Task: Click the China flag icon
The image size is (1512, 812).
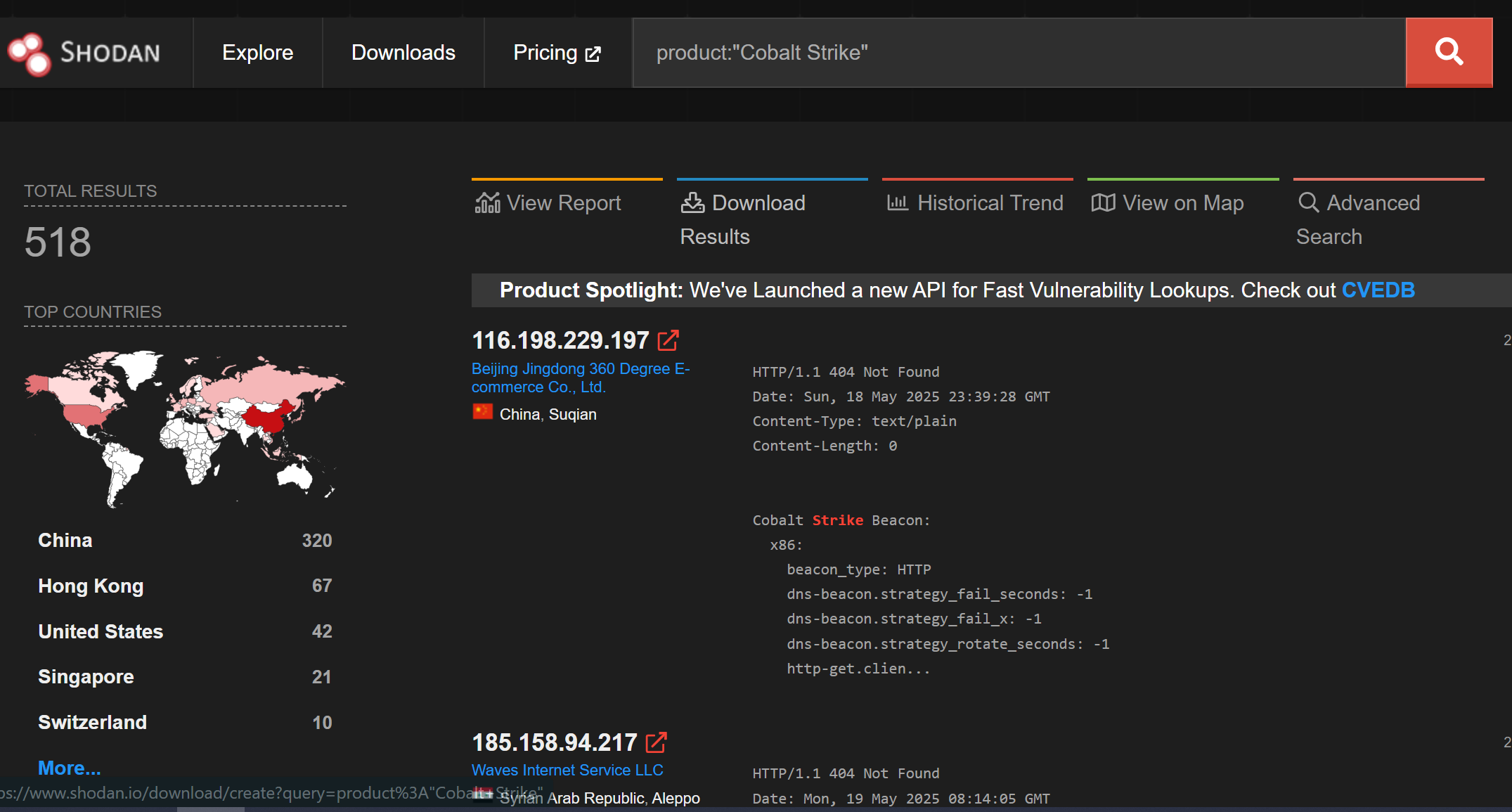Action: (482, 411)
